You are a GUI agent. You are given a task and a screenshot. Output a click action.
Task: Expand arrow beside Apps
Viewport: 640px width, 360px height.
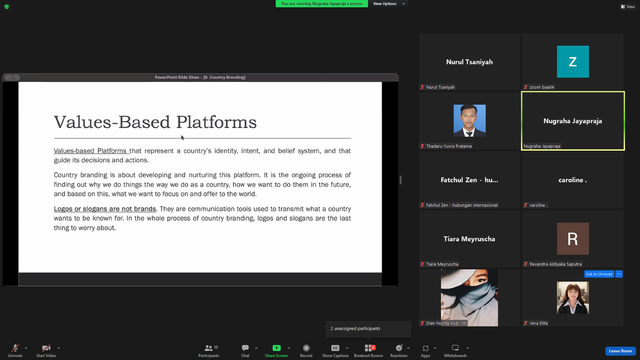(x=435, y=348)
